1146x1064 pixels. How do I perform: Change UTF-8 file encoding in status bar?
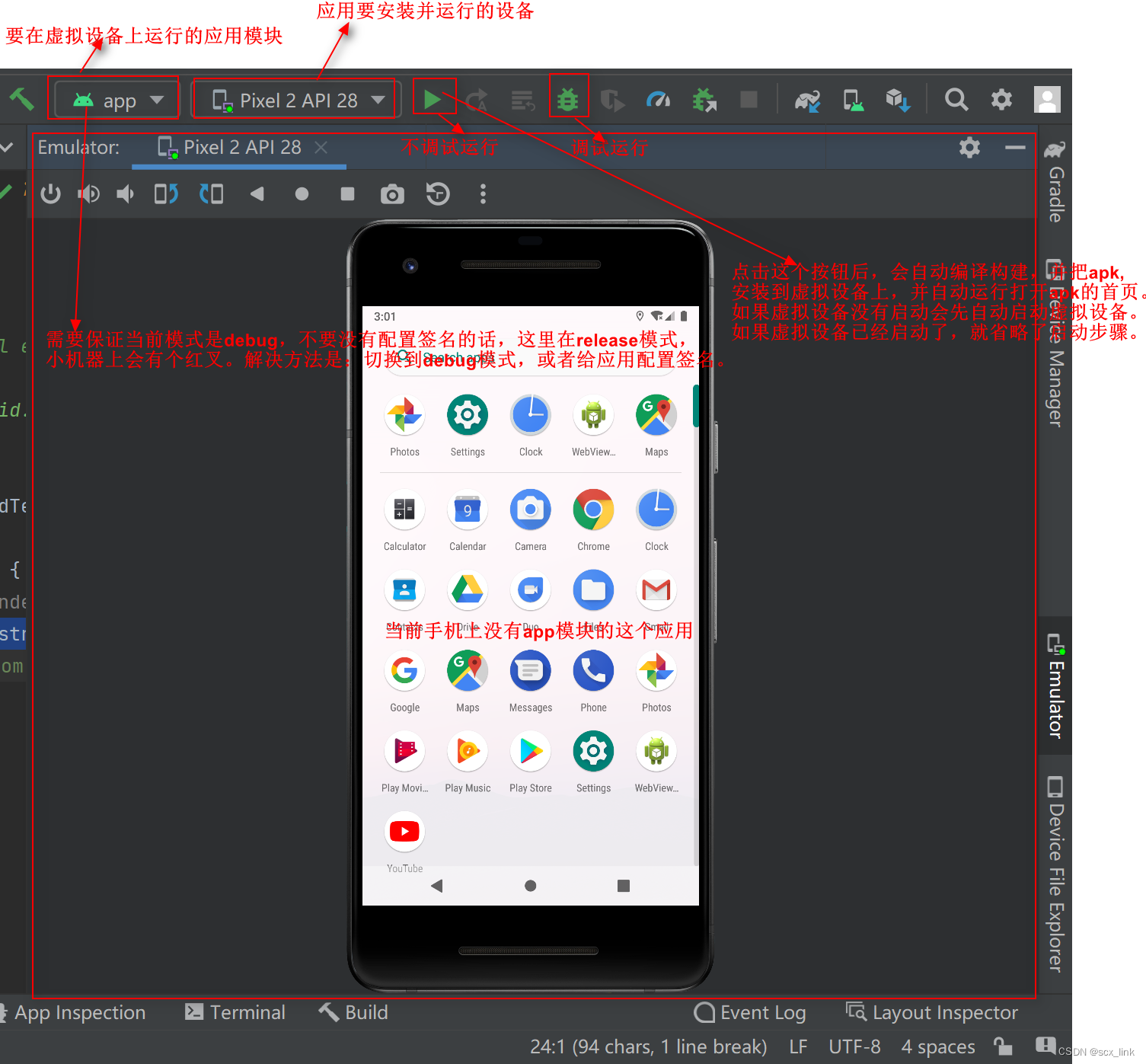coord(854,1047)
